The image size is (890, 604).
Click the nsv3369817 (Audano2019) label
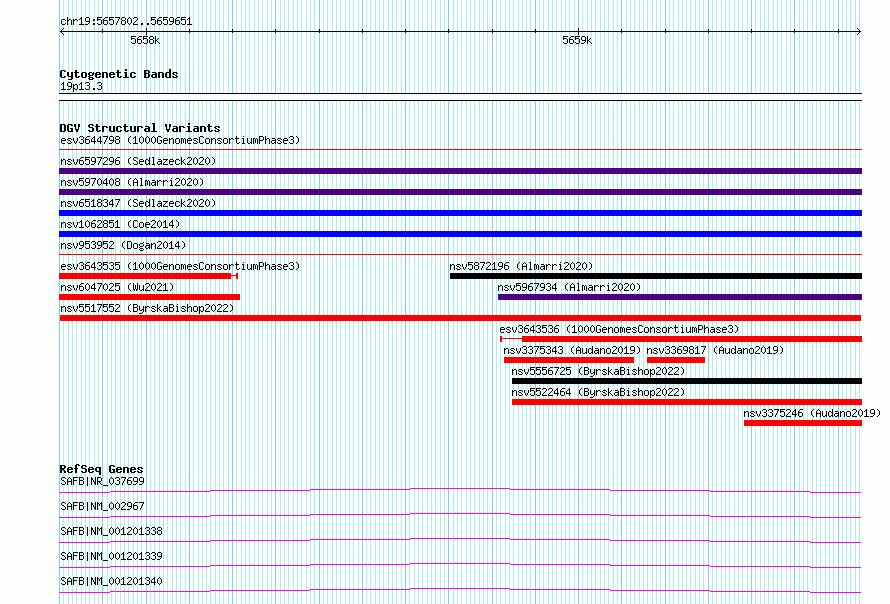coord(715,350)
